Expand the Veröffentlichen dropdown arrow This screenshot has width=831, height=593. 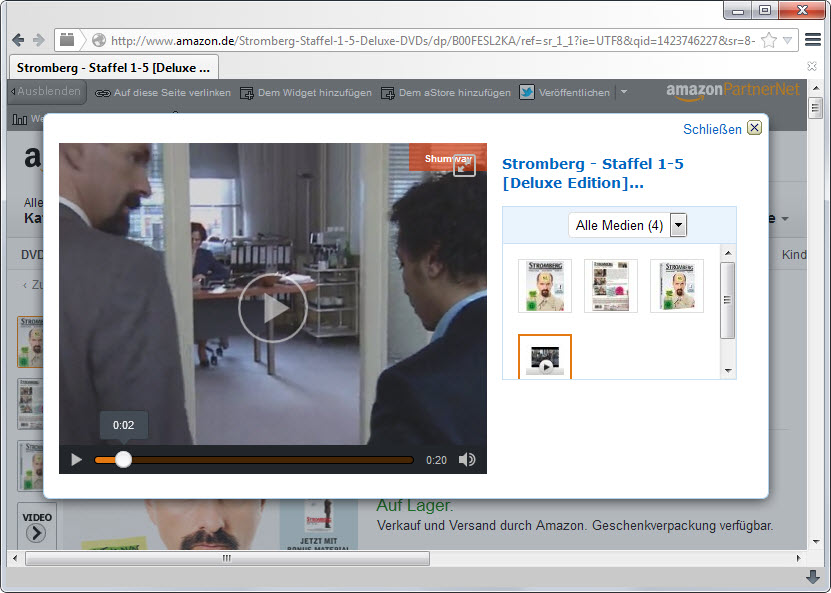click(x=624, y=92)
